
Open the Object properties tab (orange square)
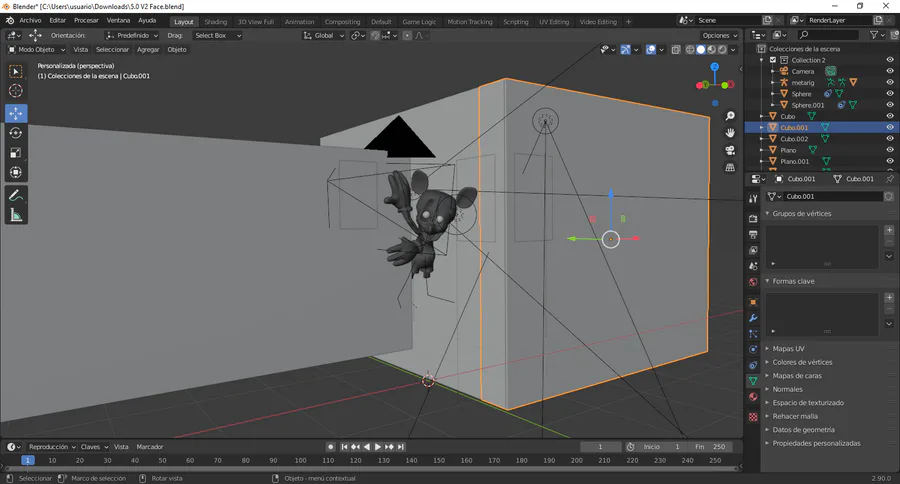pyautogui.click(x=753, y=302)
